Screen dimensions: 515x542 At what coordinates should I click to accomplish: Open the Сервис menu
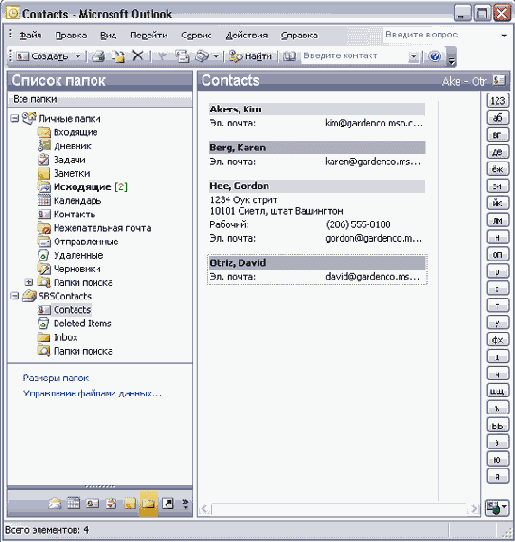(196, 35)
